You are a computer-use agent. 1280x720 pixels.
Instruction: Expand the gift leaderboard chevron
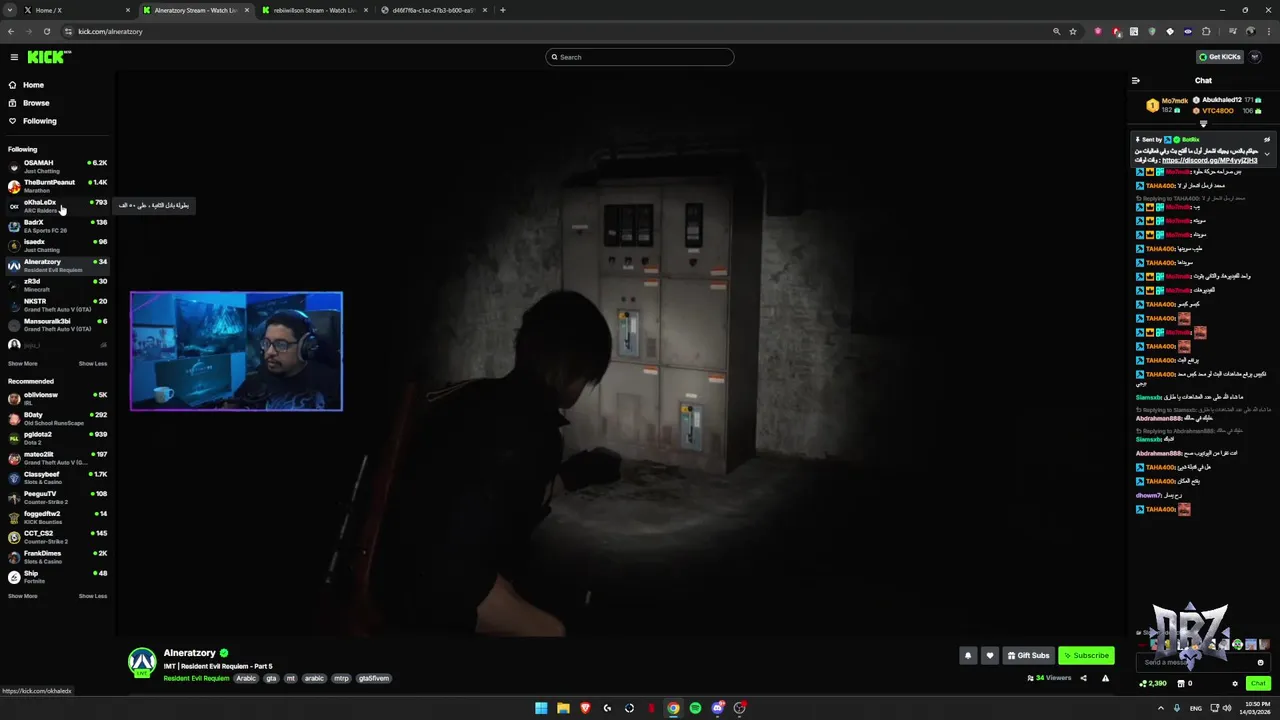pos(1203,124)
